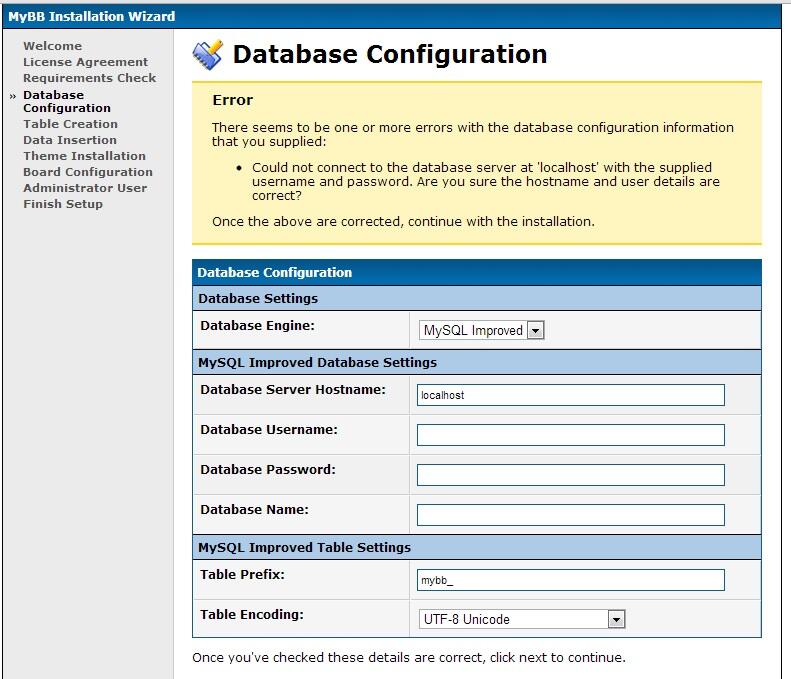791x679 pixels.
Task: Click the MySQL Improved Database Settings header
Action: pos(477,362)
